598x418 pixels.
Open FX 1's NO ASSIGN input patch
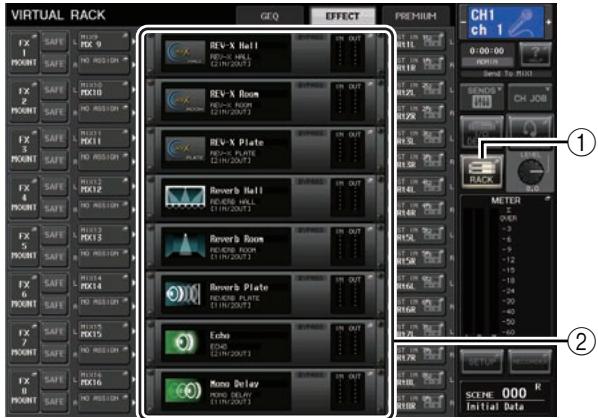104,64
